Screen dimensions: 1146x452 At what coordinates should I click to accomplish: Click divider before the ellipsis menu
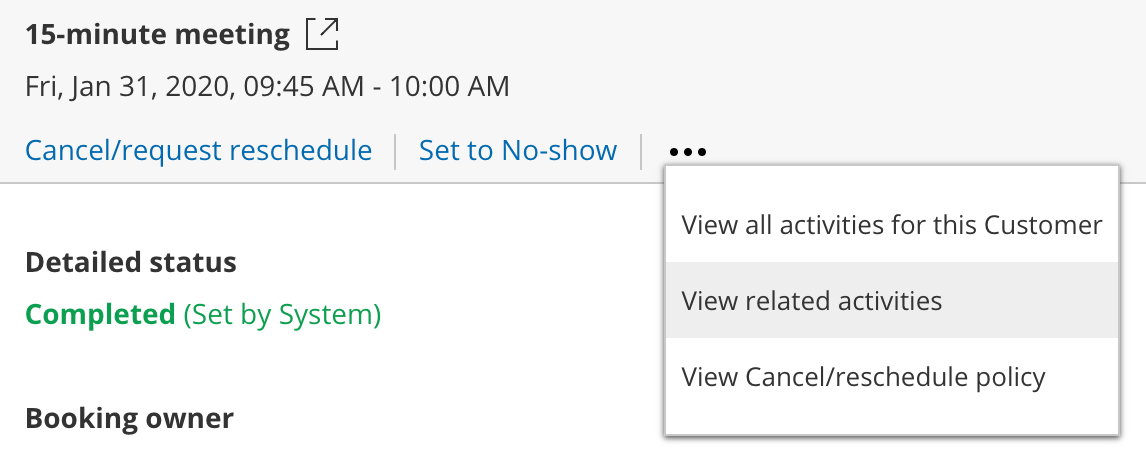tap(641, 152)
